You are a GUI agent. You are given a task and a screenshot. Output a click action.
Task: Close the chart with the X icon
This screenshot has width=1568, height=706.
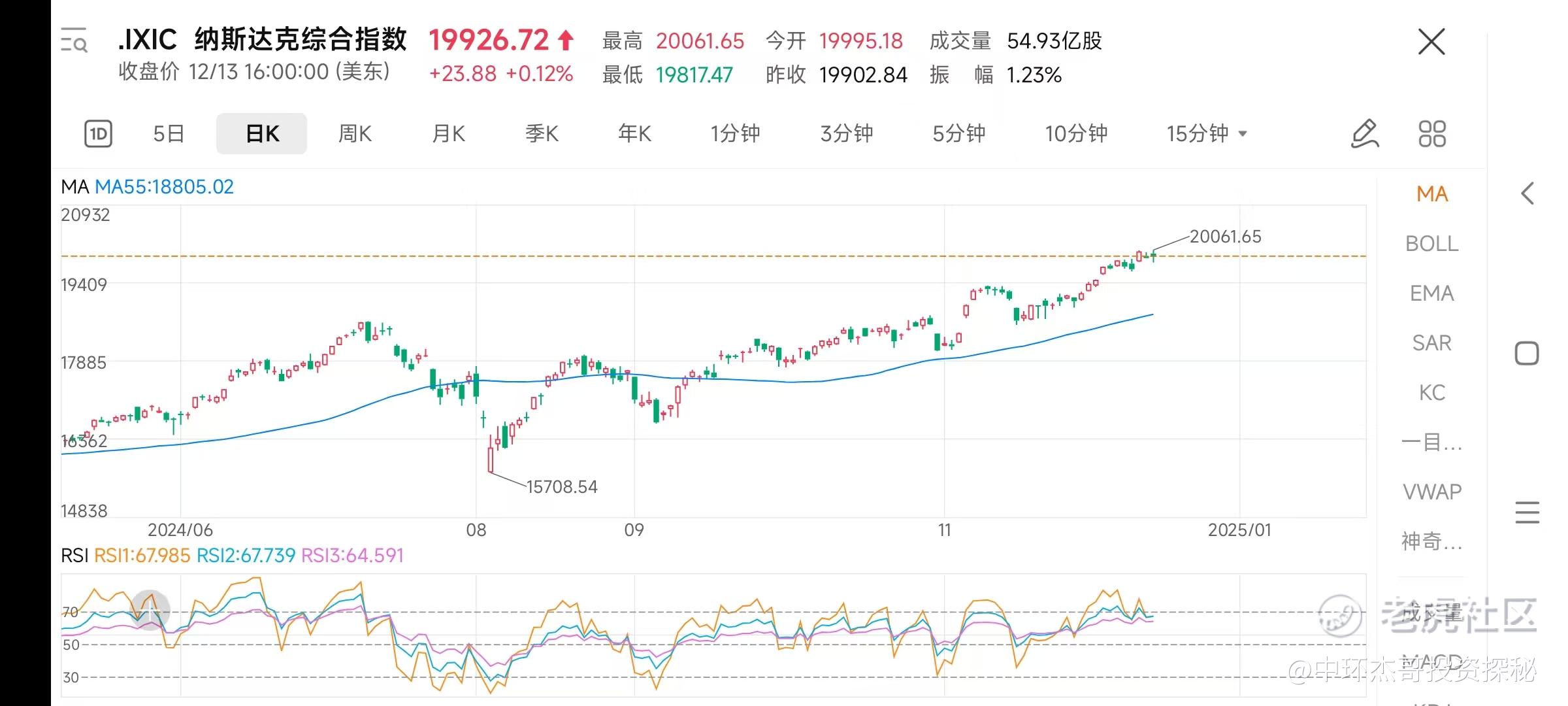(x=1431, y=42)
